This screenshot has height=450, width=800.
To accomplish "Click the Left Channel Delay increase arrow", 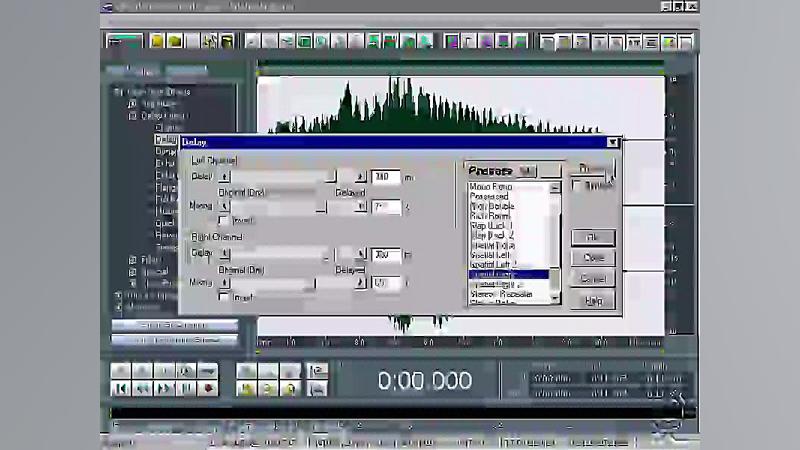I will [x=361, y=177].
